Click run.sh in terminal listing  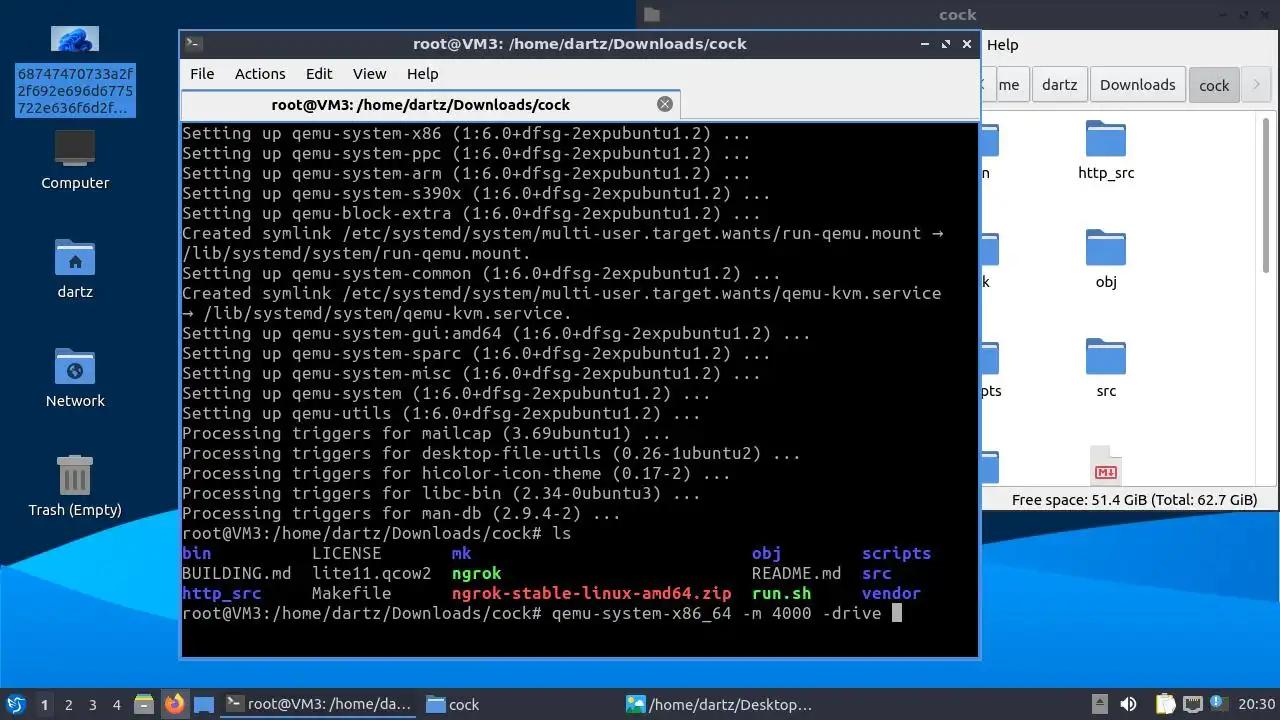[781, 593]
